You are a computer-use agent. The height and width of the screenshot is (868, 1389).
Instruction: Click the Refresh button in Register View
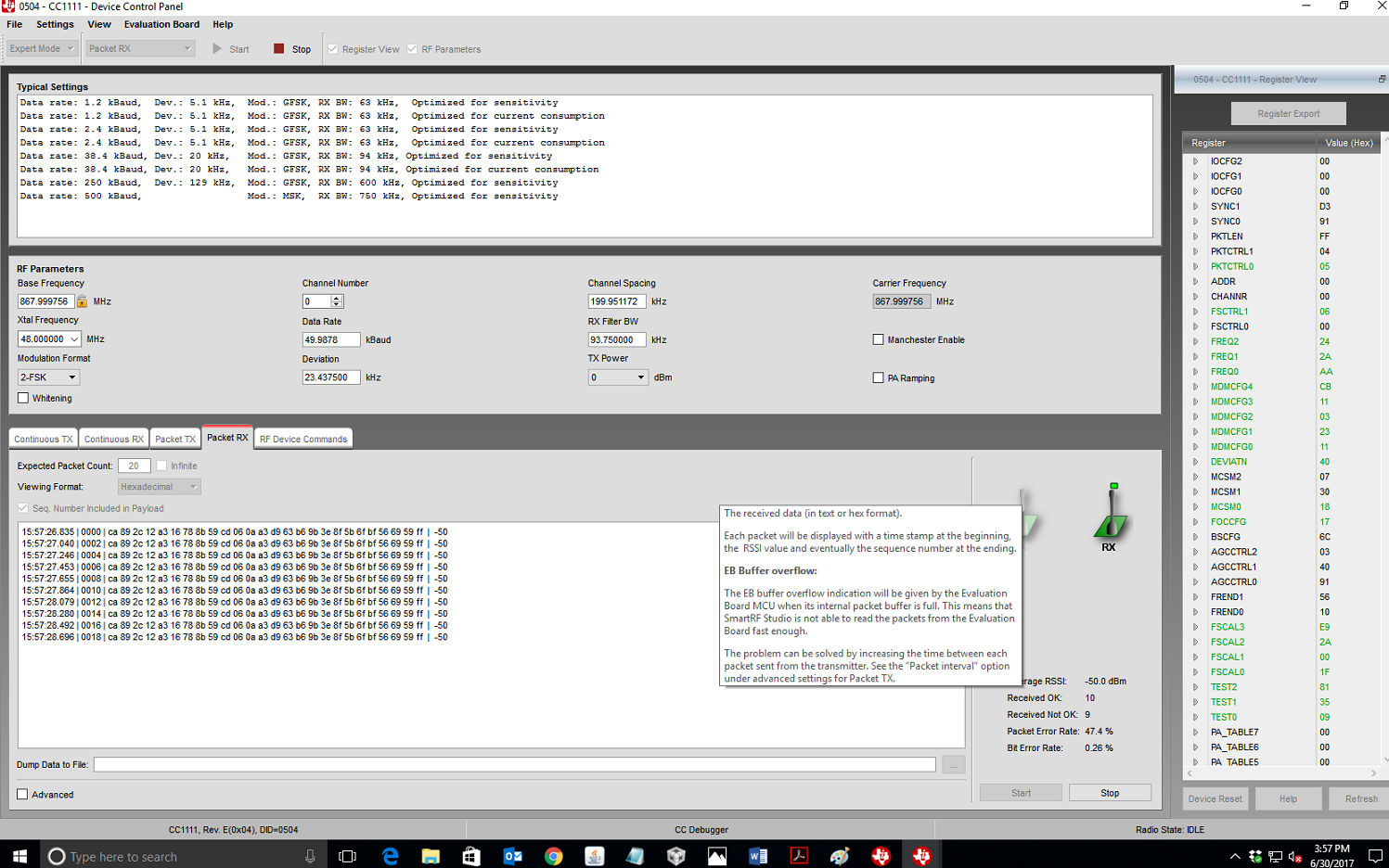(x=1361, y=798)
